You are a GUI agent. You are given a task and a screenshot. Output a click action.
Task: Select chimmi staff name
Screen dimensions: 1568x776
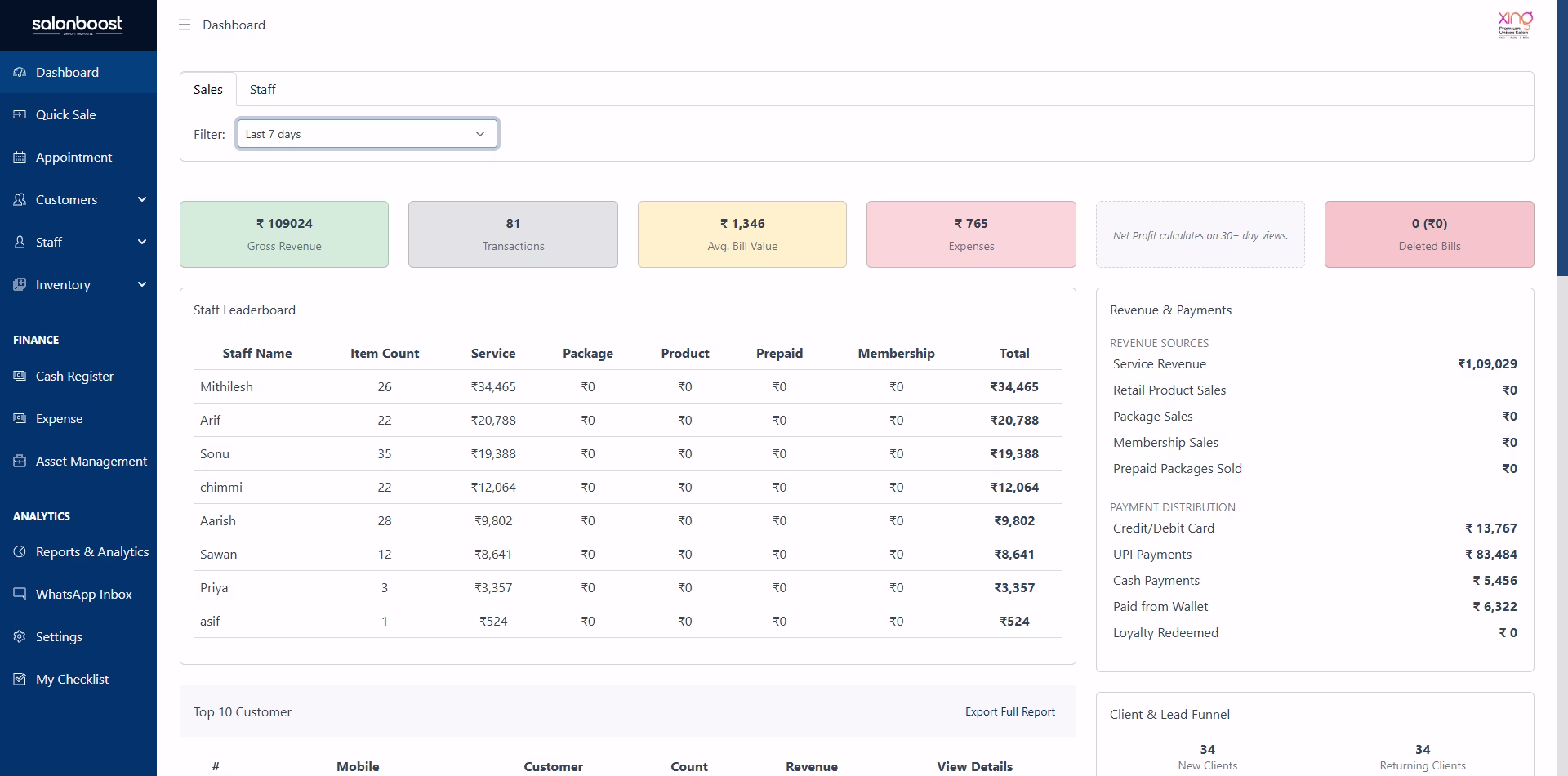pyautogui.click(x=221, y=487)
